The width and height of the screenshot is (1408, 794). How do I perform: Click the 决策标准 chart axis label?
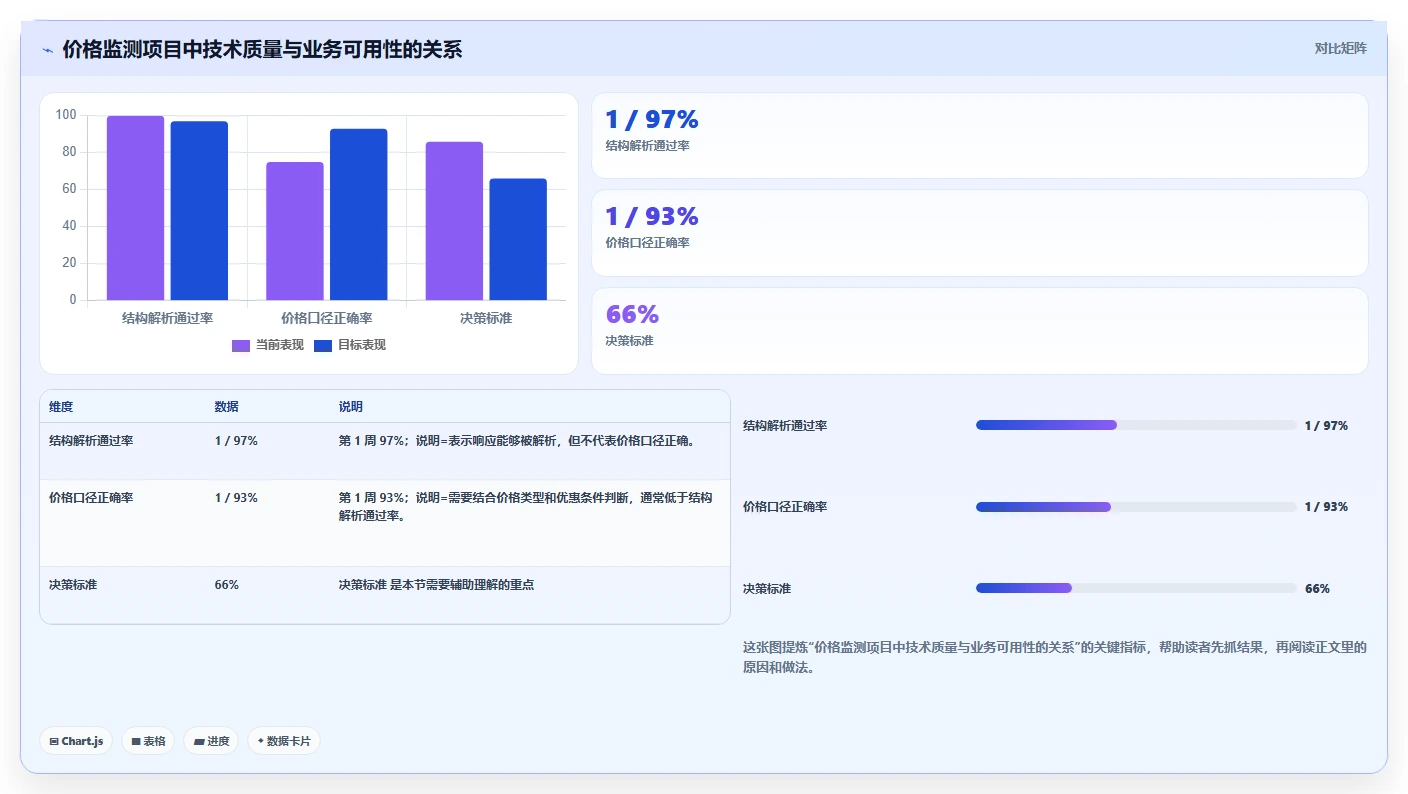pos(486,318)
